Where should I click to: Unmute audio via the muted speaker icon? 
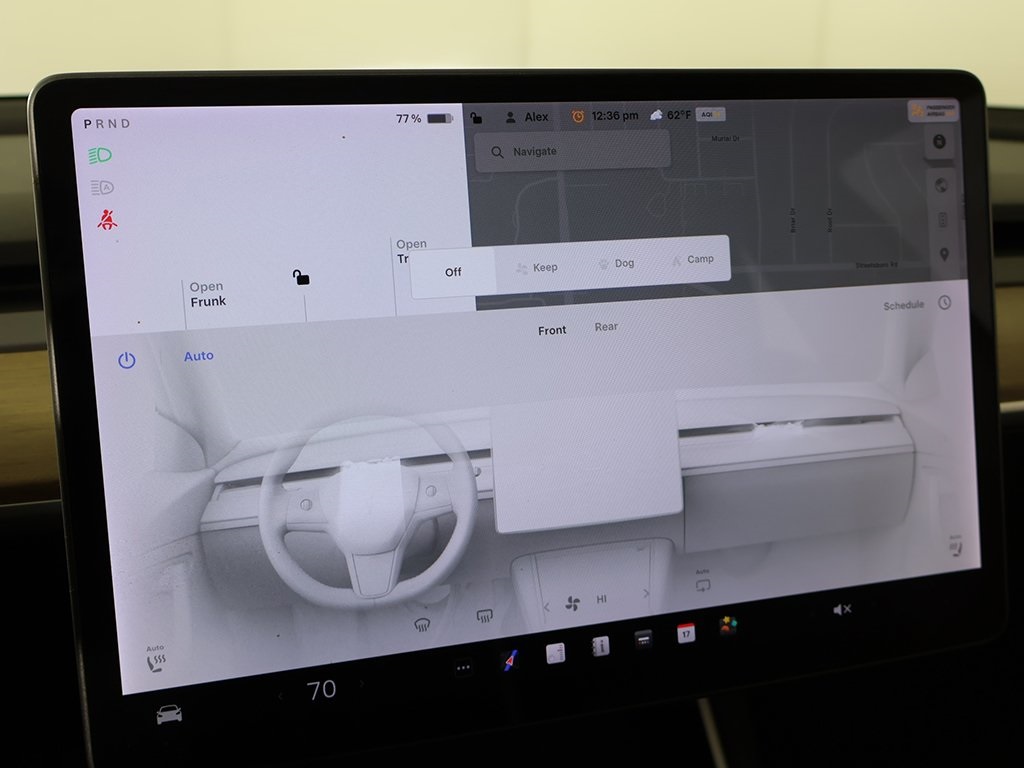point(842,609)
